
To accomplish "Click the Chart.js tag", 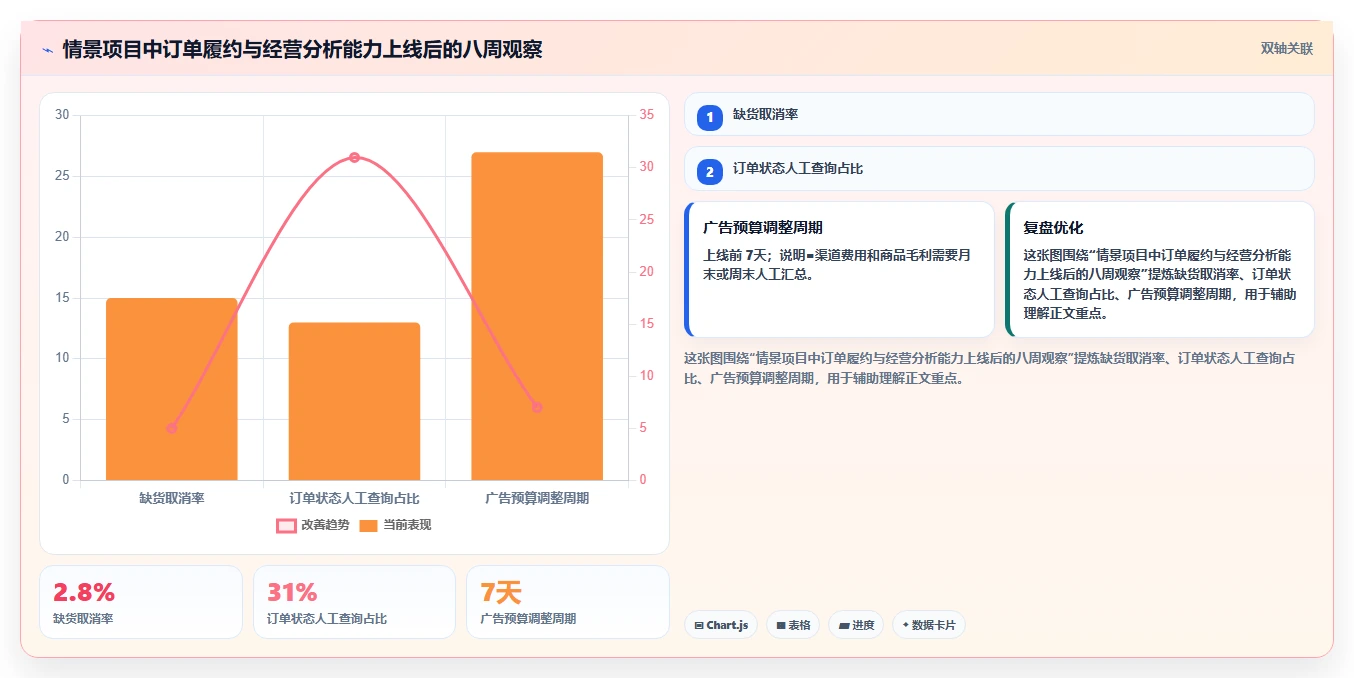I will pos(721,625).
